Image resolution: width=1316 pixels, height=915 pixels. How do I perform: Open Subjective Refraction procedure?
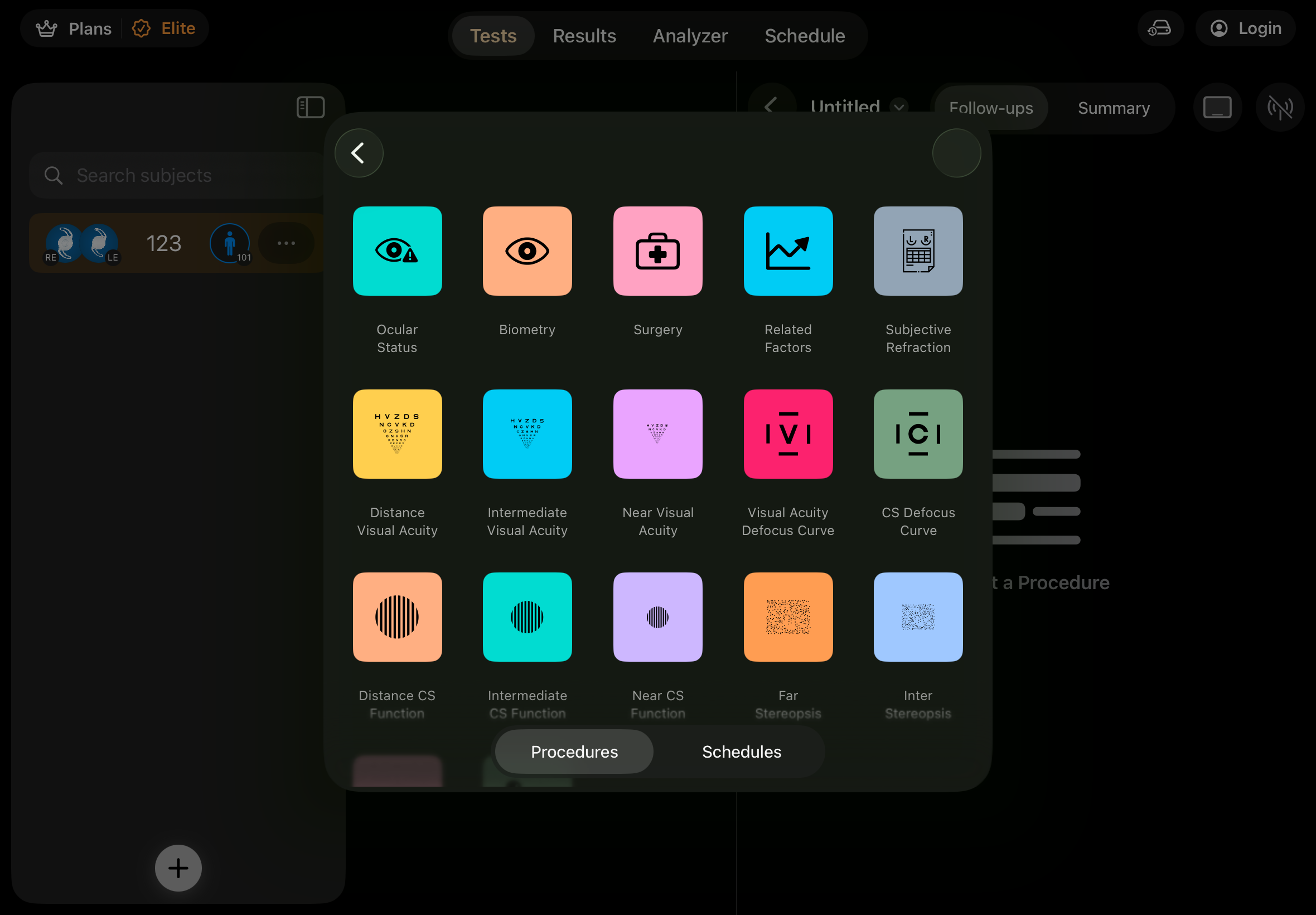[x=918, y=251]
